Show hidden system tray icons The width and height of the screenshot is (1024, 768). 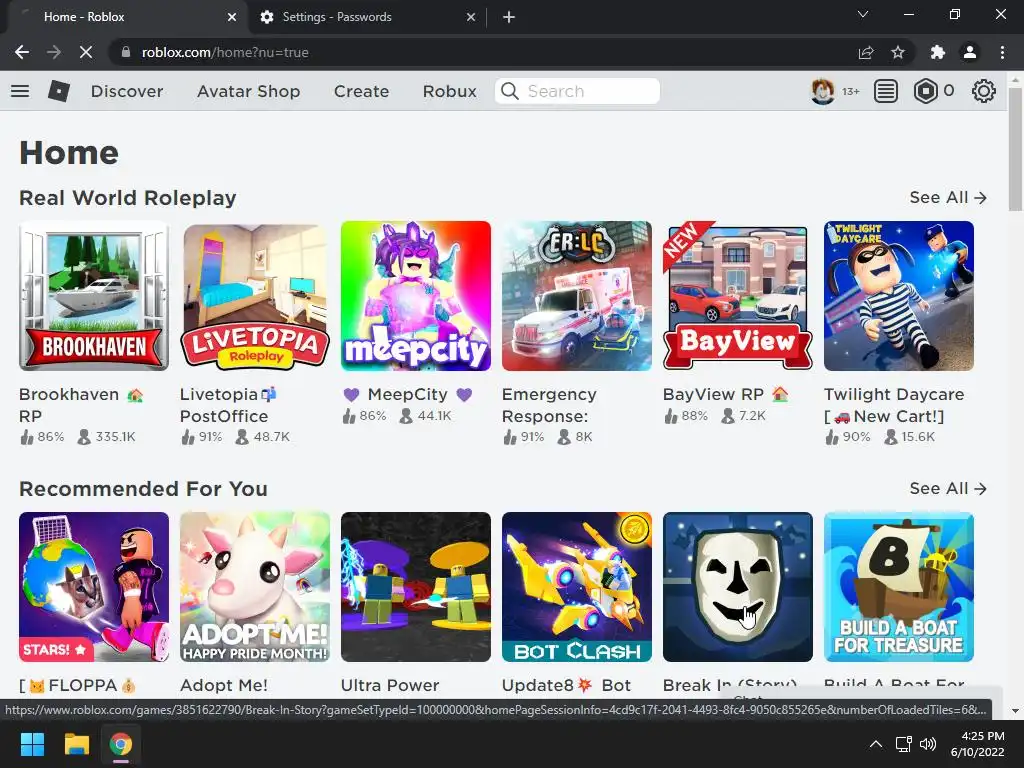pyautogui.click(x=876, y=744)
